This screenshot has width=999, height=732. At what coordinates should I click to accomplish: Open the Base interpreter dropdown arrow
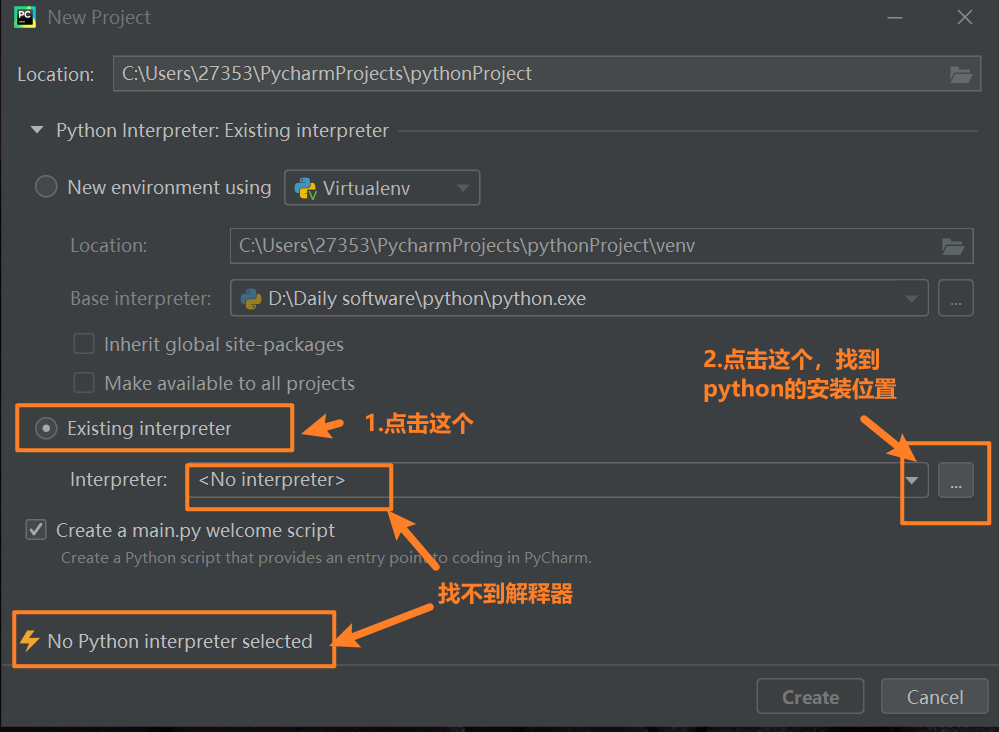912,298
